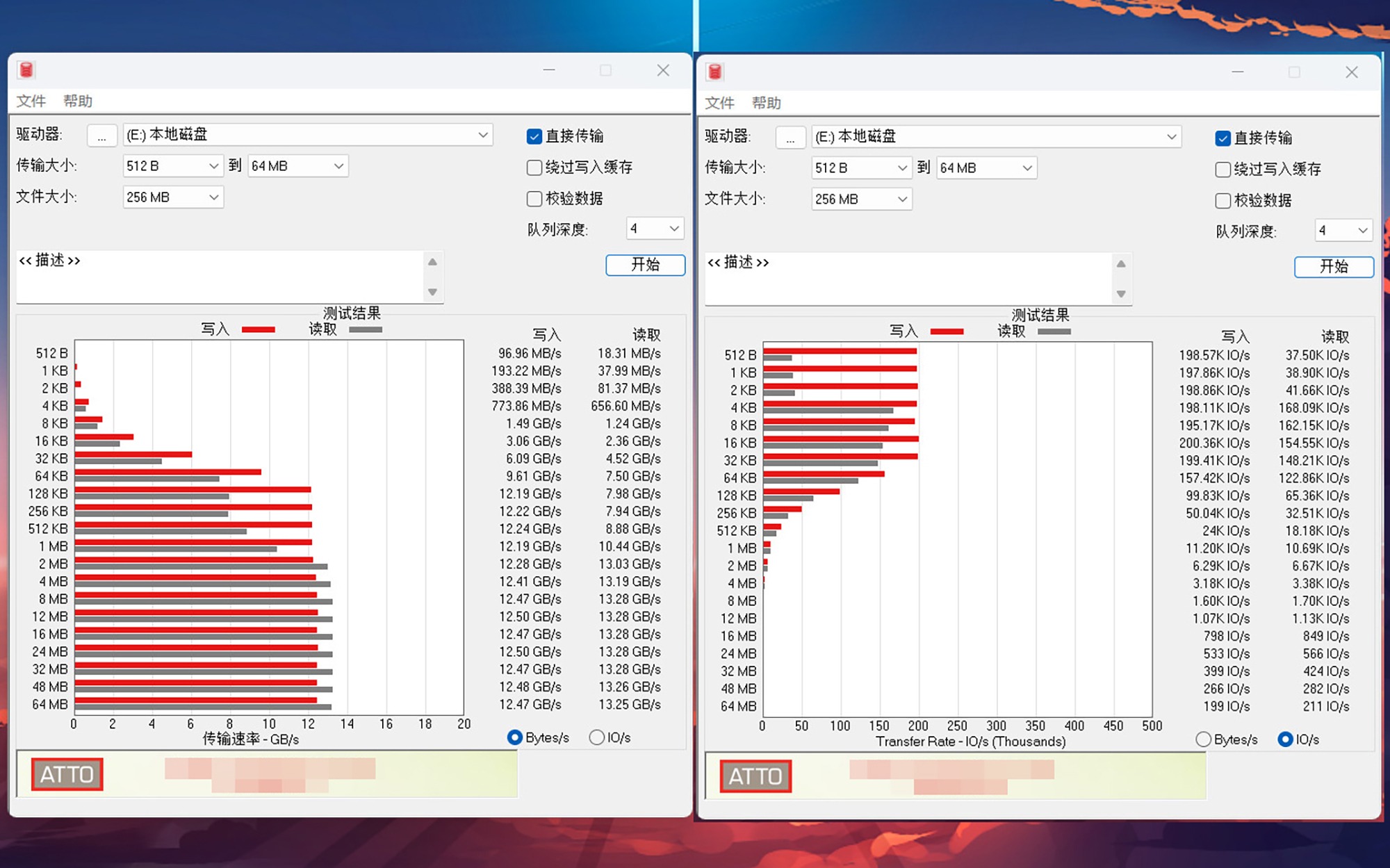Image resolution: width=1390 pixels, height=868 pixels.
Task: Open the 帮助 menu in right window
Action: coord(766,104)
